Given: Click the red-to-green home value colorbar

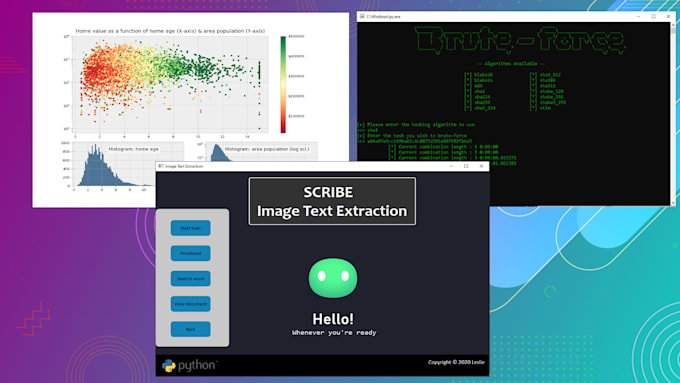Looking at the screenshot, I should click(283, 85).
